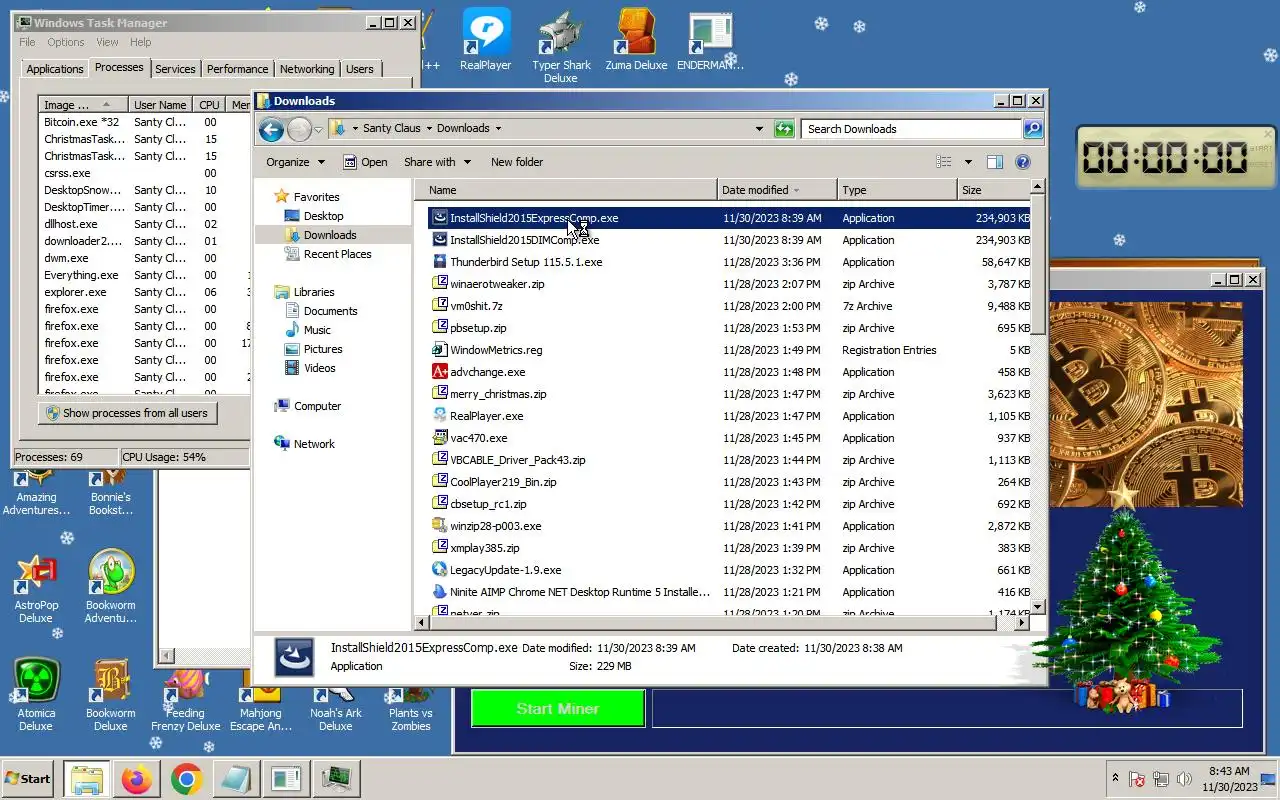Click the Windows Start button
This screenshot has height=800, width=1280.
(x=28, y=779)
